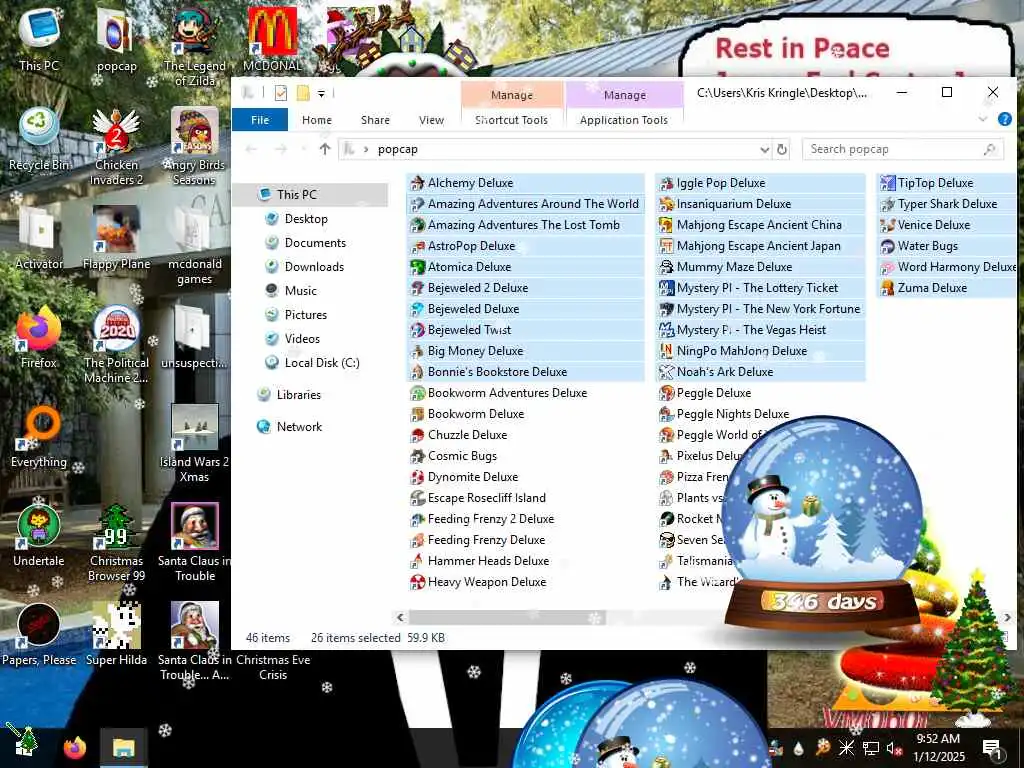This screenshot has width=1024, height=768.
Task: Select Chicken Invaders 2 desktop icon
Action: point(116,148)
